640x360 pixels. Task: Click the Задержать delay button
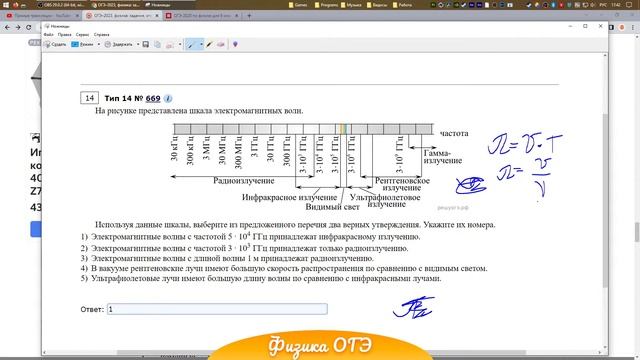click(x=119, y=44)
